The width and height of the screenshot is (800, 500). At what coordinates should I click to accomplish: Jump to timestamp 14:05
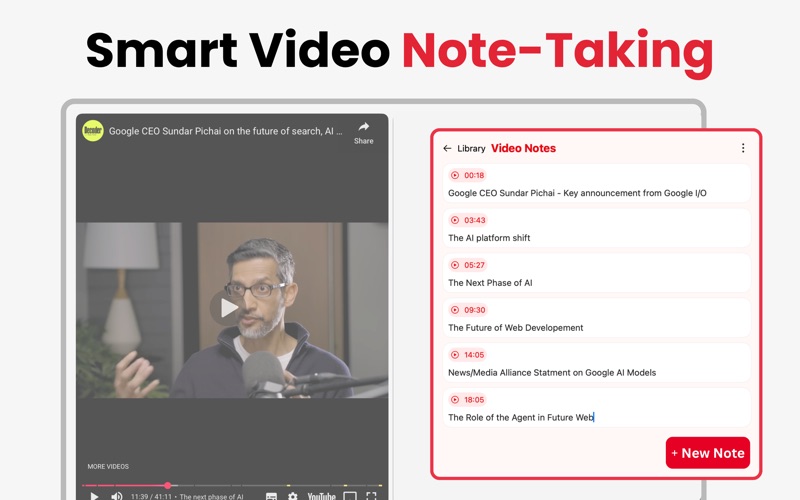pos(467,355)
